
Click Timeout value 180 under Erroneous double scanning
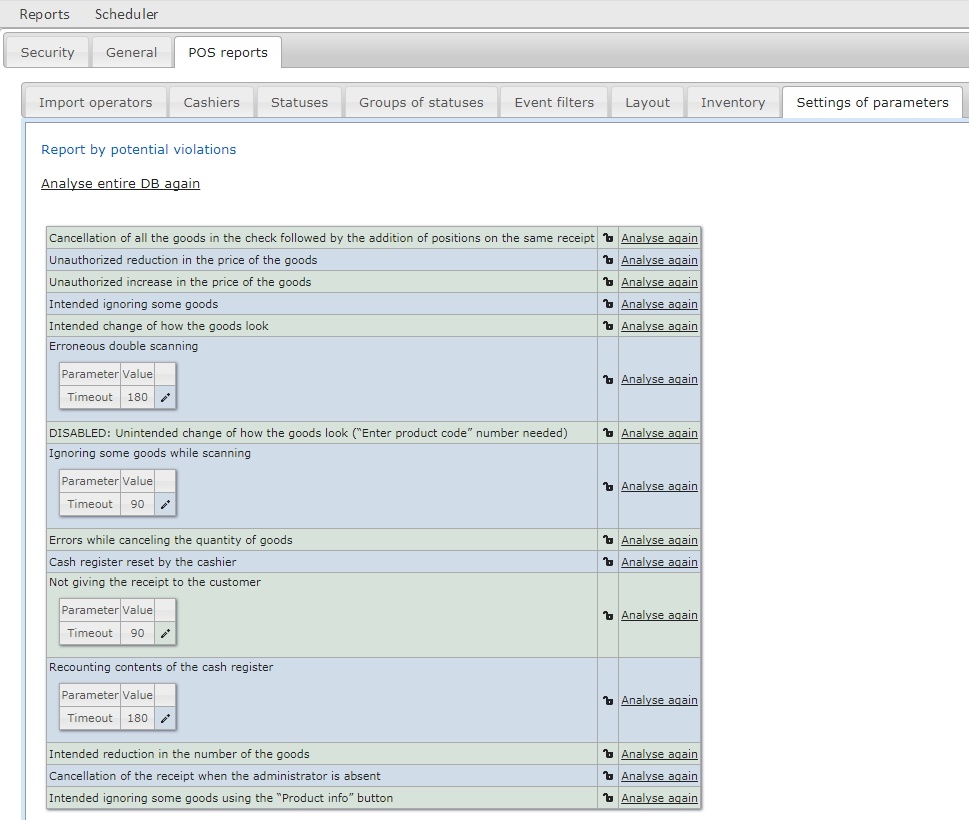(x=137, y=397)
